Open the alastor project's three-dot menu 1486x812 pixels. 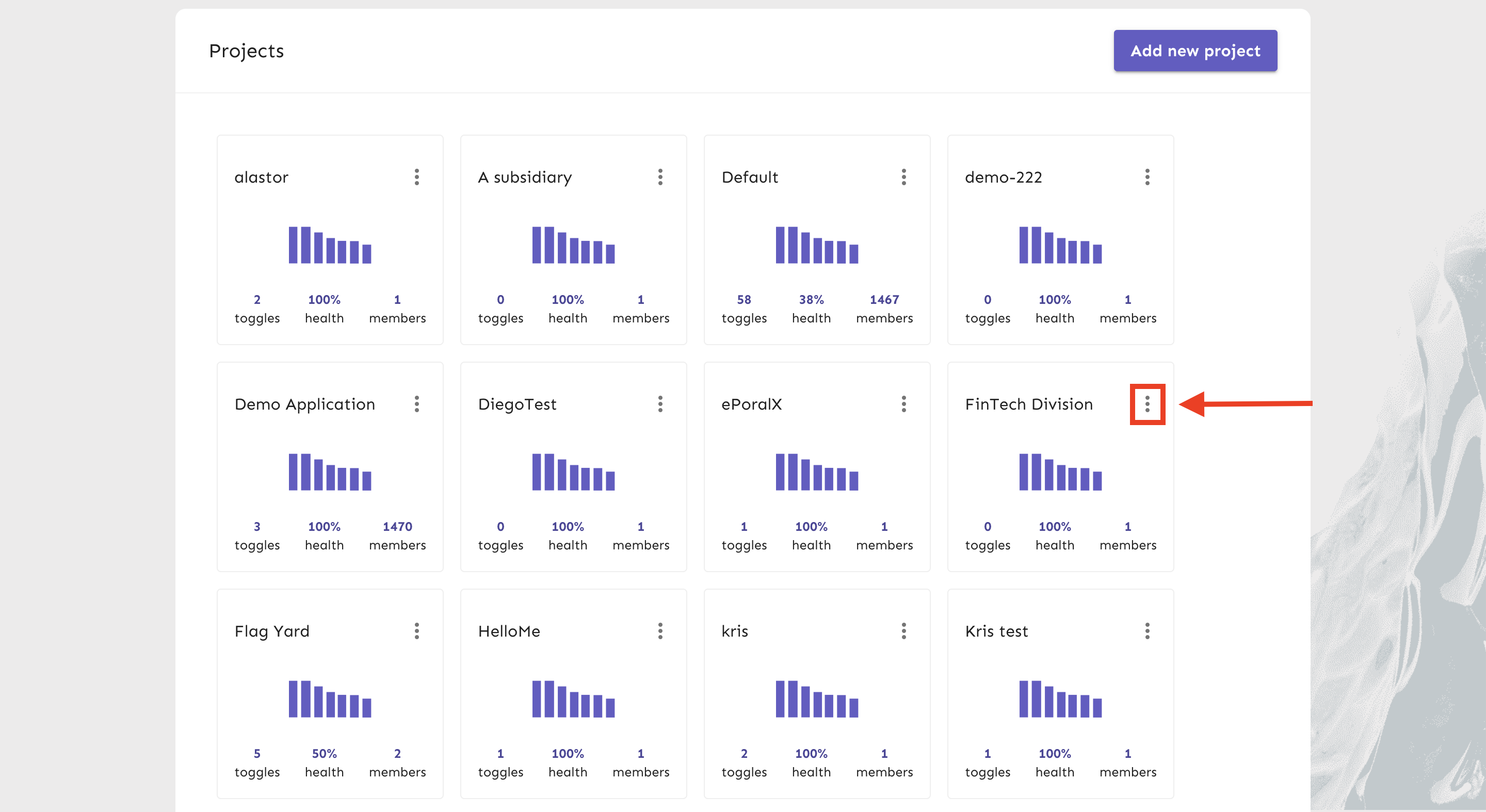tap(416, 177)
